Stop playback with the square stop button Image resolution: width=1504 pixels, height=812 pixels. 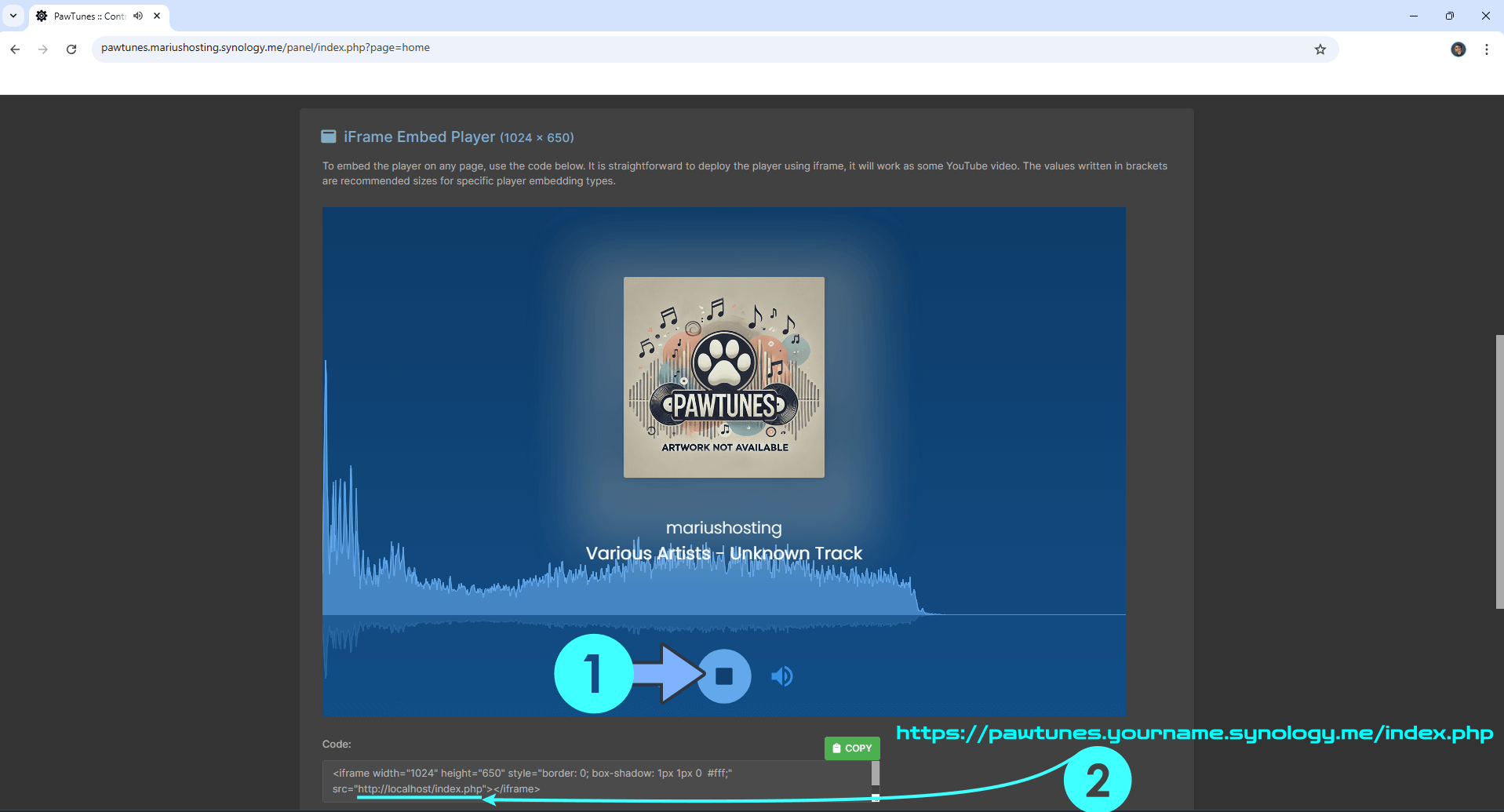(x=724, y=676)
